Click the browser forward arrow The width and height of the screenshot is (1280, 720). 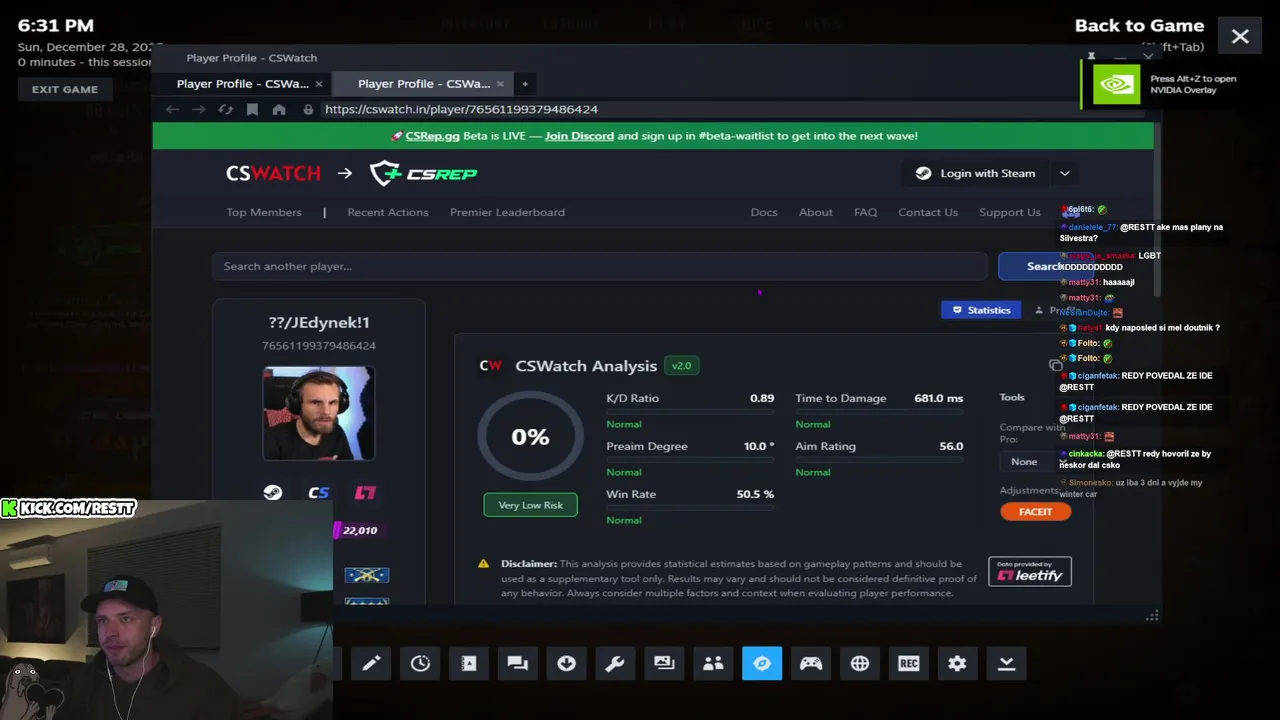click(x=199, y=109)
